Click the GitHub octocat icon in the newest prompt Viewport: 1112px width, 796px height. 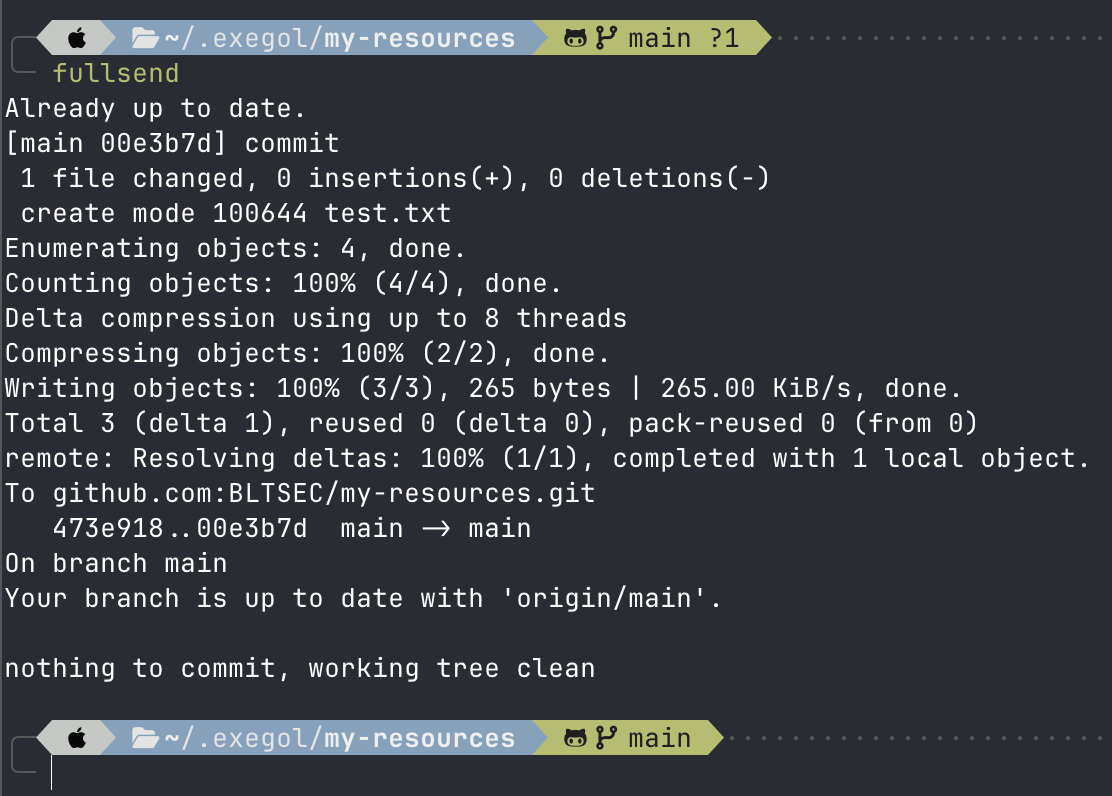point(576,739)
